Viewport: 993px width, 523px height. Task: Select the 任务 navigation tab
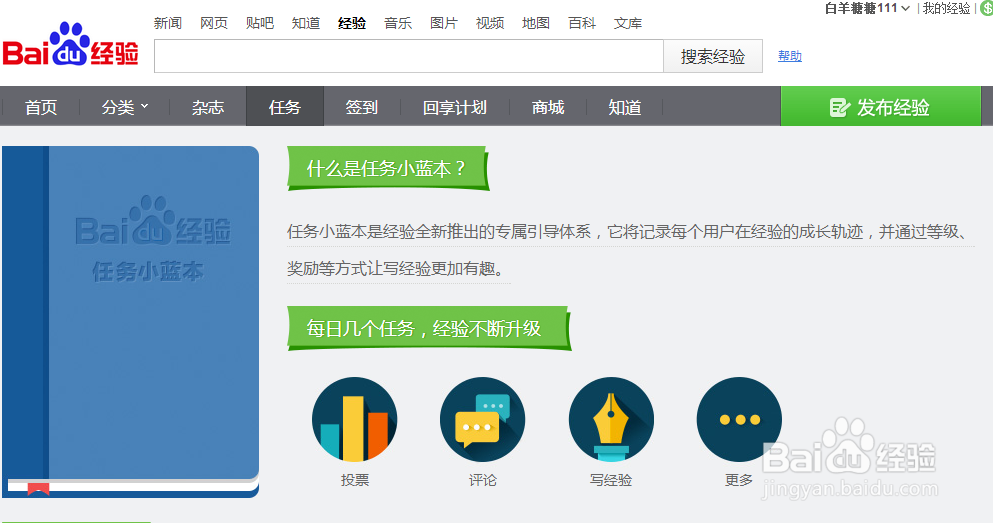pyautogui.click(x=284, y=107)
